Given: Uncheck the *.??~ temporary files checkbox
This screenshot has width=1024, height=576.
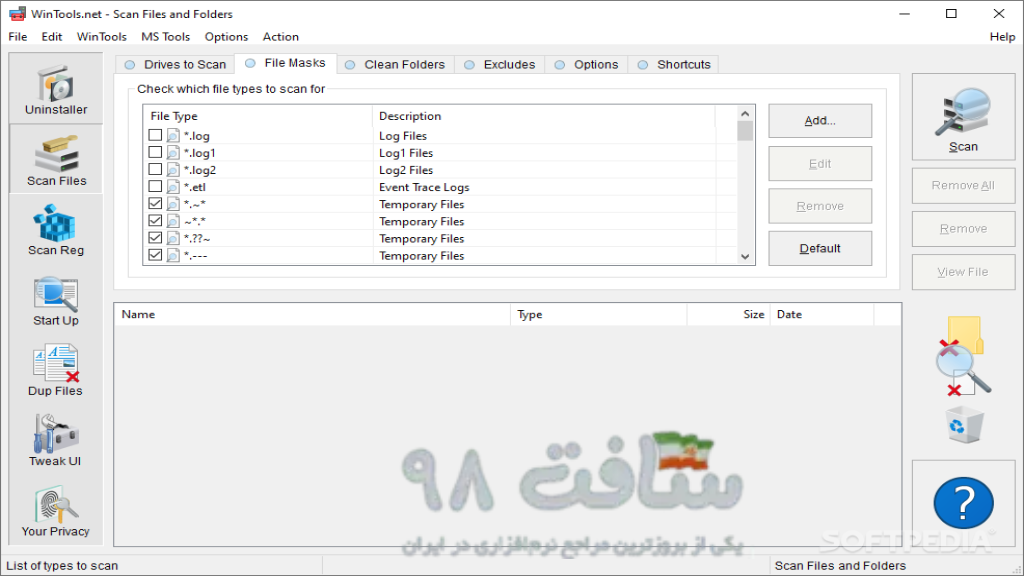Looking at the screenshot, I should tap(155, 238).
